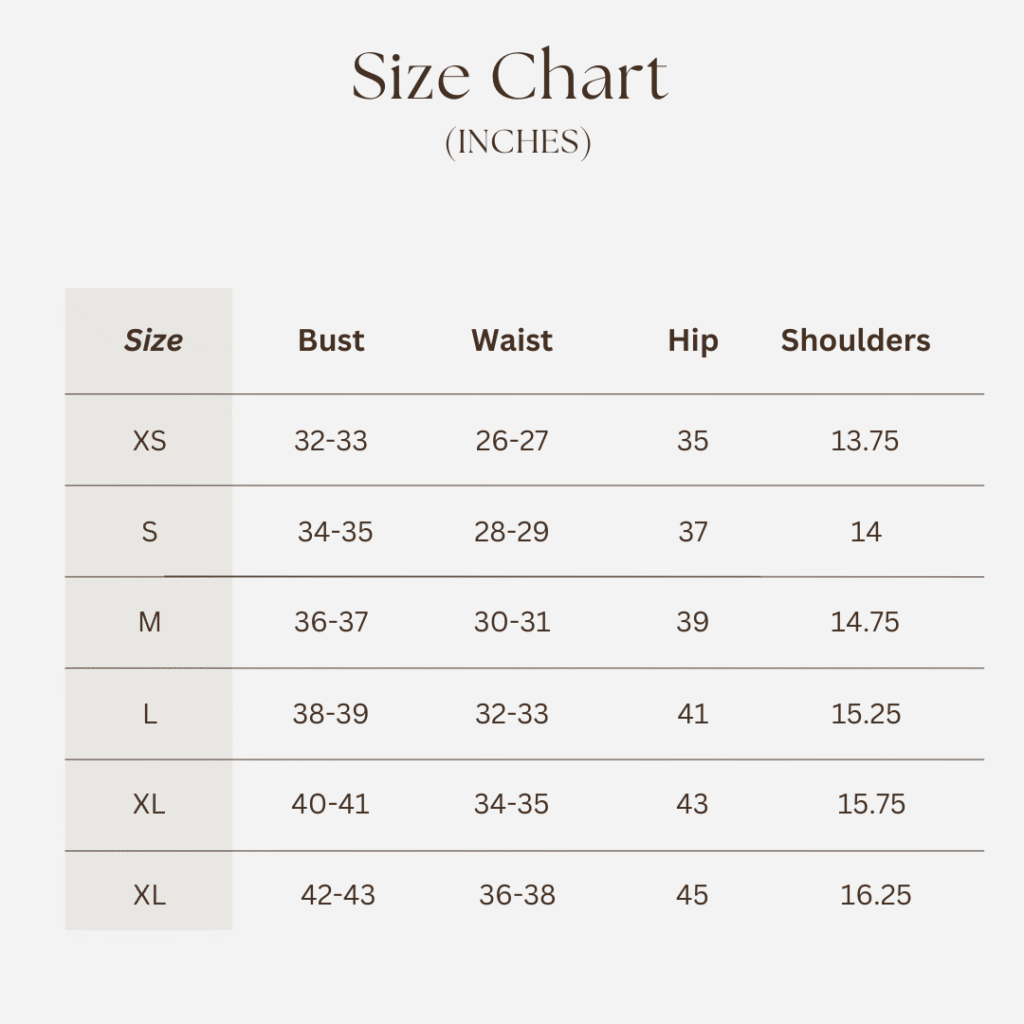Select the Shoulders column header
The image size is (1024, 1024).
click(855, 341)
